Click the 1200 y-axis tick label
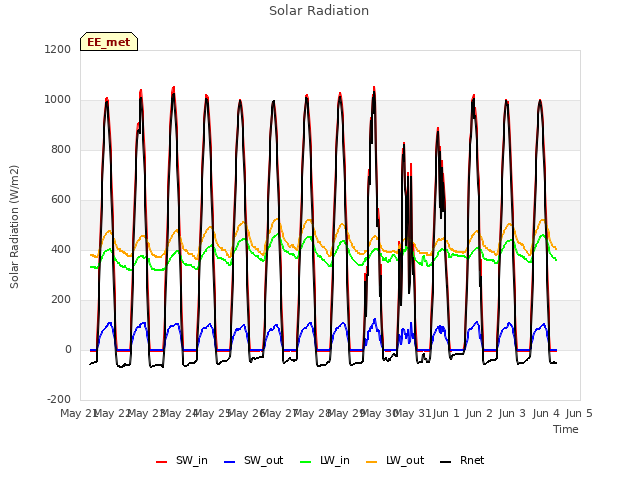The image size is (640, 480). coord(58,49)
